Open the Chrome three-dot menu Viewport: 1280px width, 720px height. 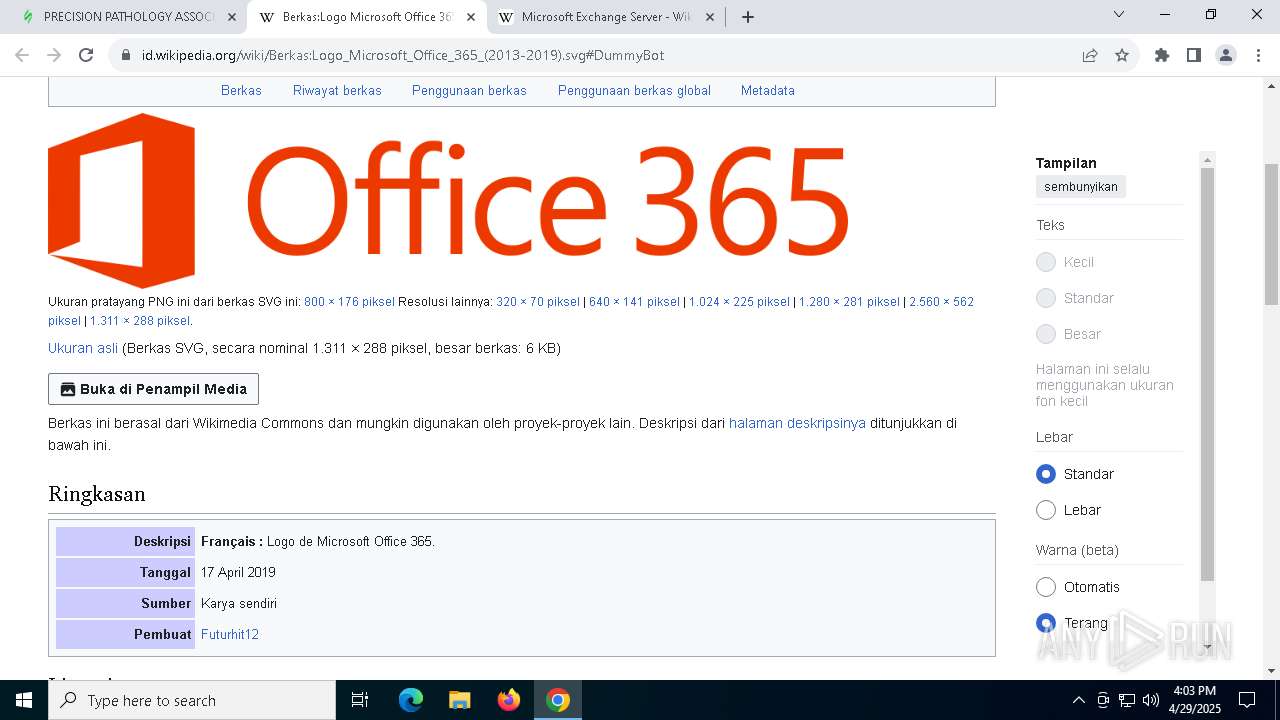(1257, 55)
